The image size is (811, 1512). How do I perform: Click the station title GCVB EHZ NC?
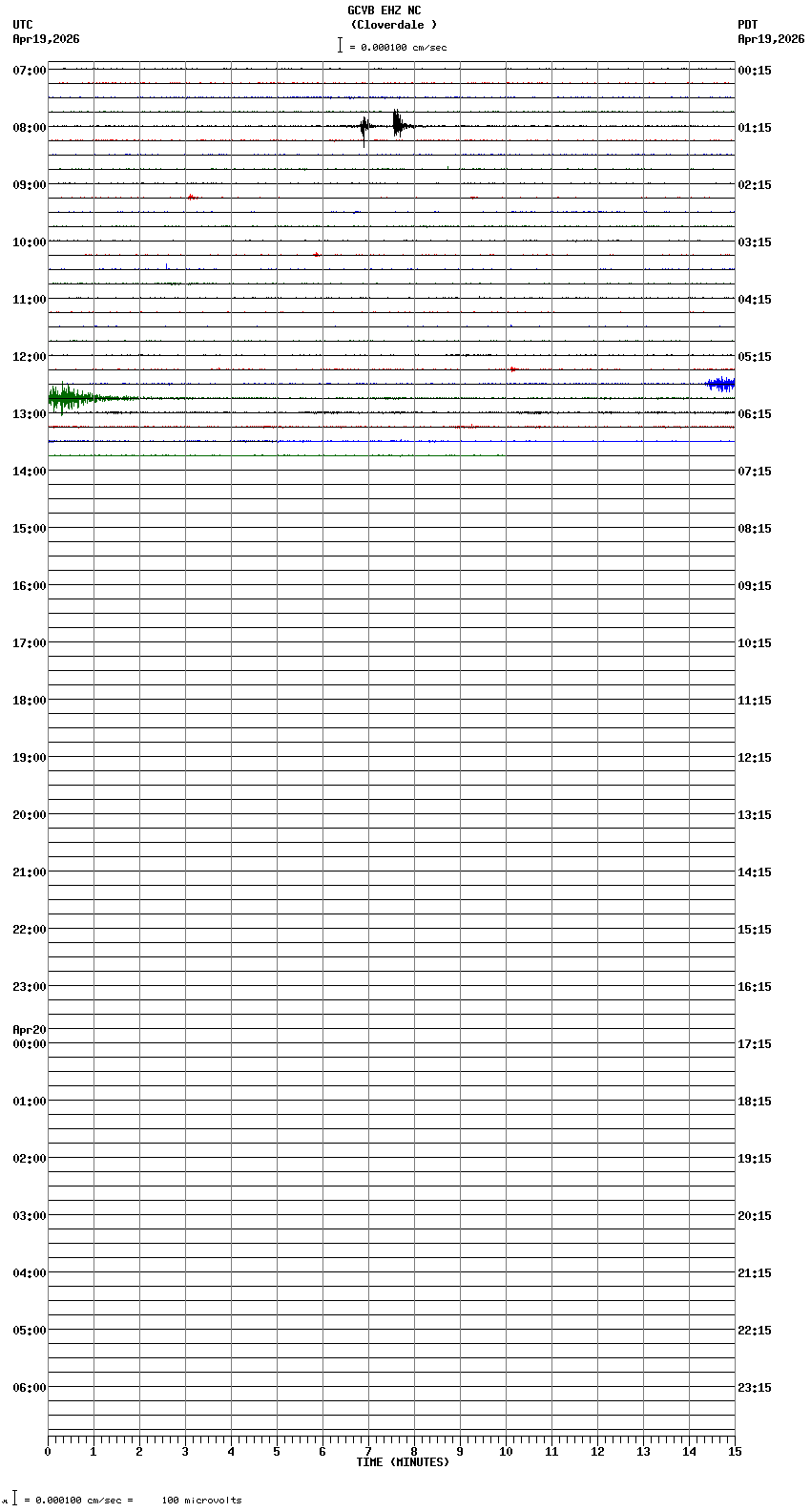[x=384, y=10]
